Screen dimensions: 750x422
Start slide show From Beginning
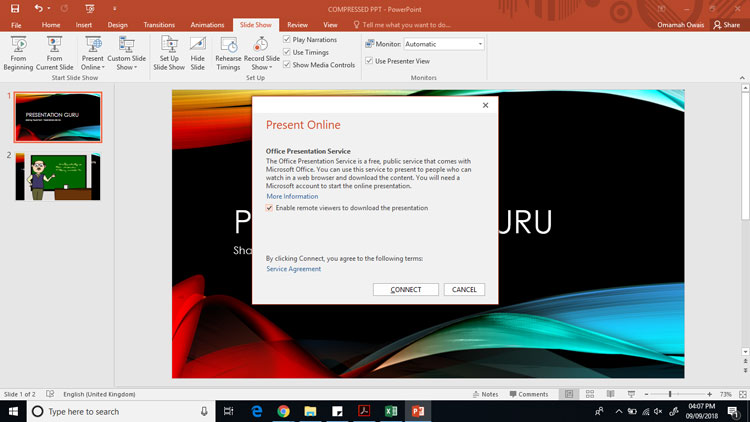point(18,53)
